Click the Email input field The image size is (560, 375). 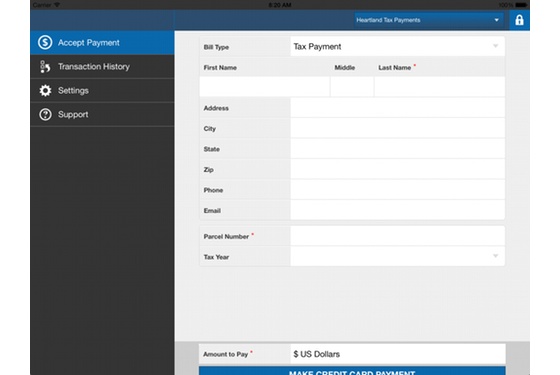(x=398, y=210)
